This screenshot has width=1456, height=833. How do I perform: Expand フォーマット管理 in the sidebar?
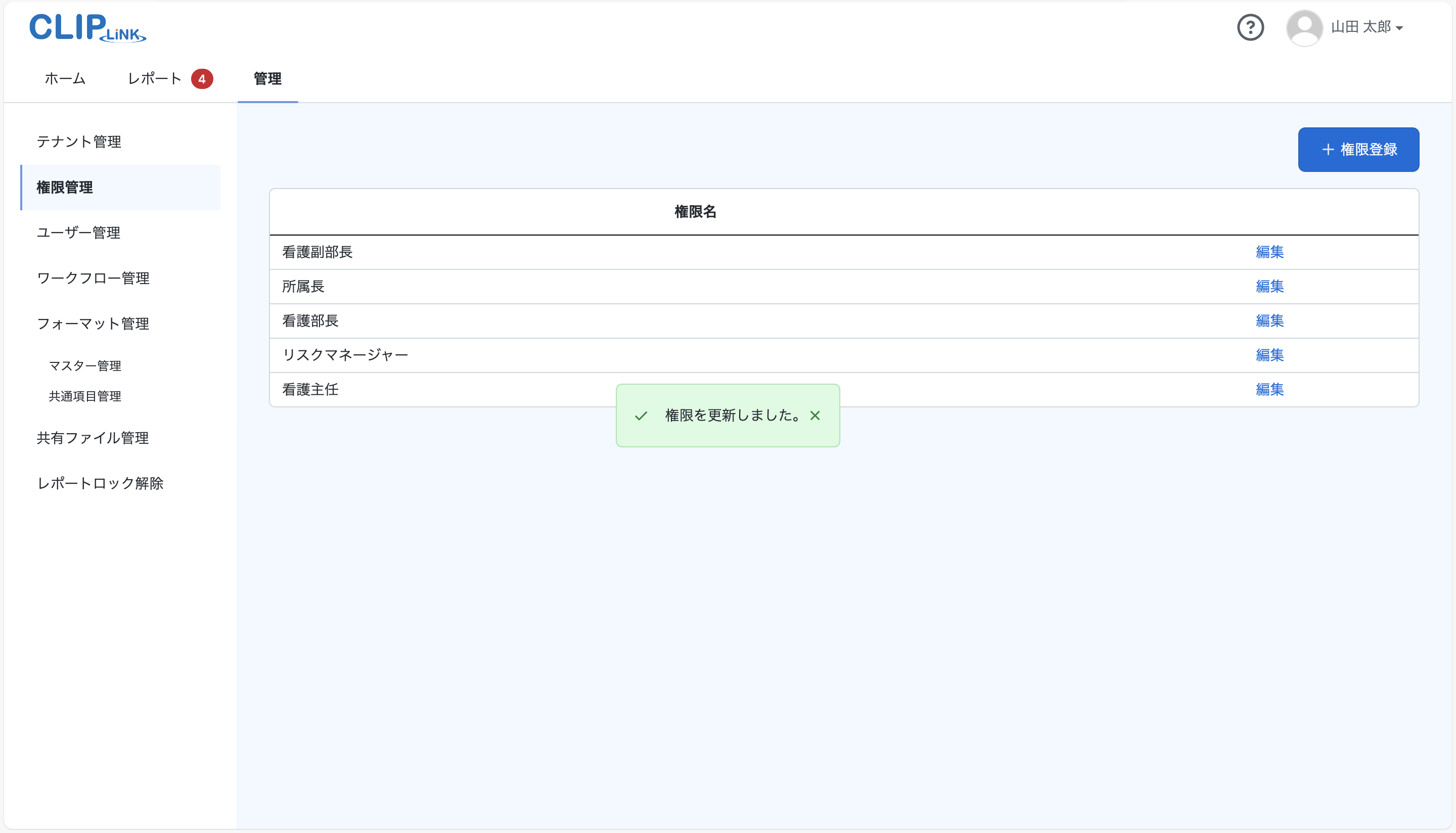[x=93, y=323]
